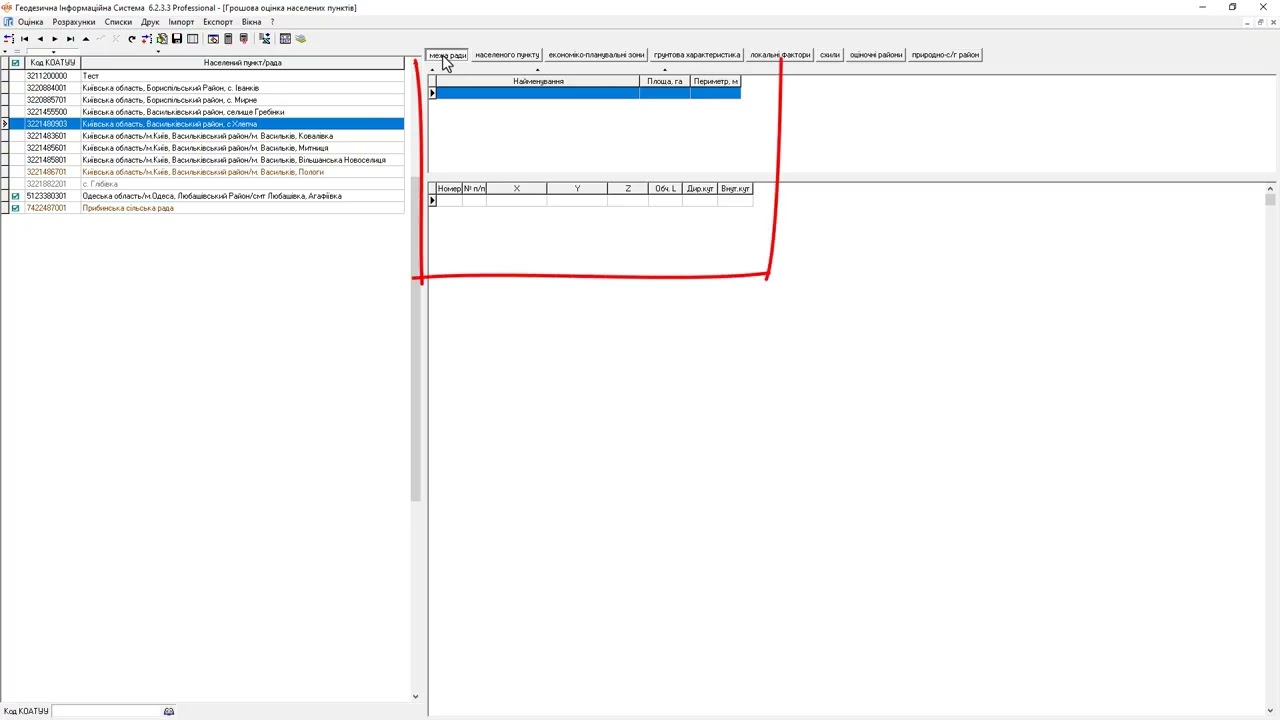Open the Друк menu
Viewport: 1280px width, 720px height.
coord(150,22)
